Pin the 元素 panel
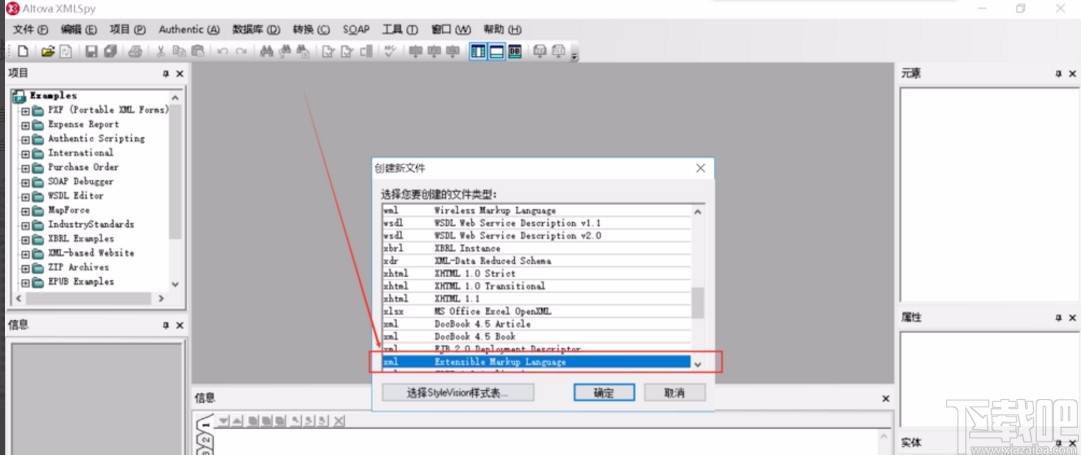 click(x=1059, y=74)
